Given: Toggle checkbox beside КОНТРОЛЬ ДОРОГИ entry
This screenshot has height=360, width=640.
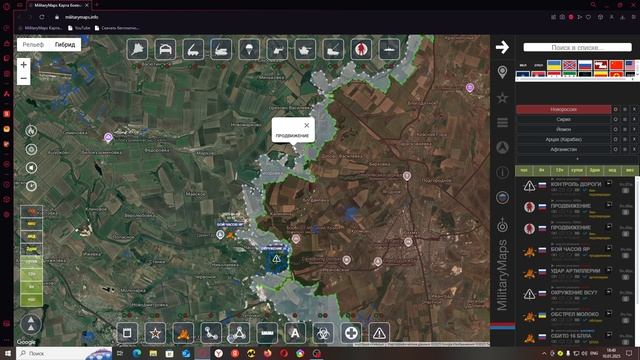Looking at the screenshot, I should click(626, 191).
